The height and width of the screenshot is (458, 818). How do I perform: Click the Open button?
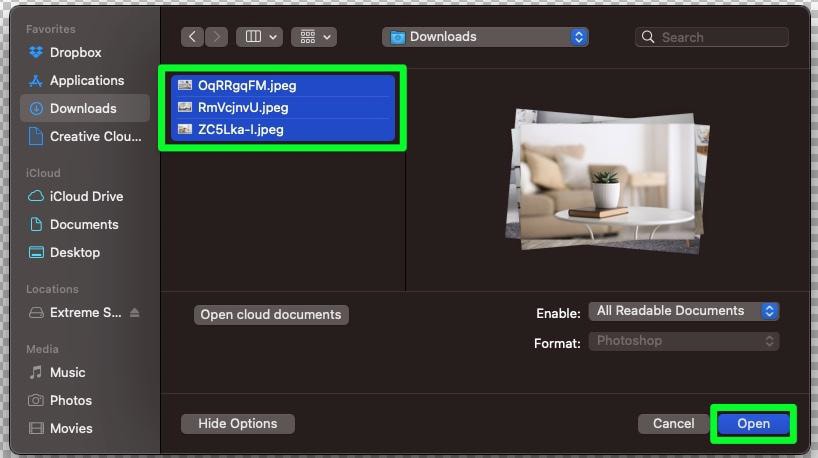click(x=753, y=424)
